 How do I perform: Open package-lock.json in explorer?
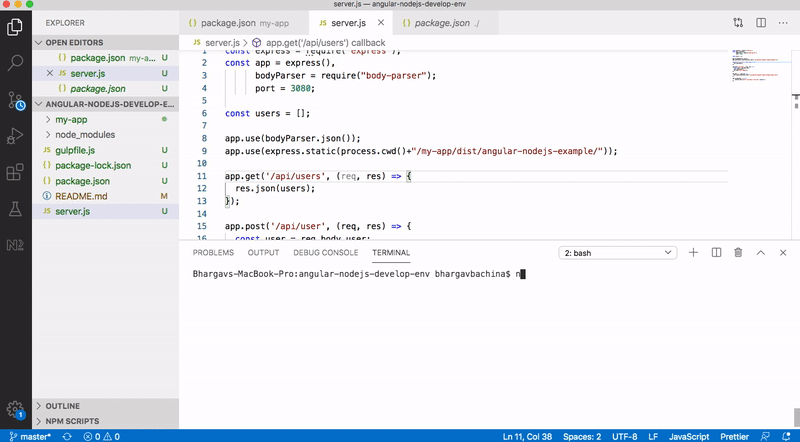[106, 165]
